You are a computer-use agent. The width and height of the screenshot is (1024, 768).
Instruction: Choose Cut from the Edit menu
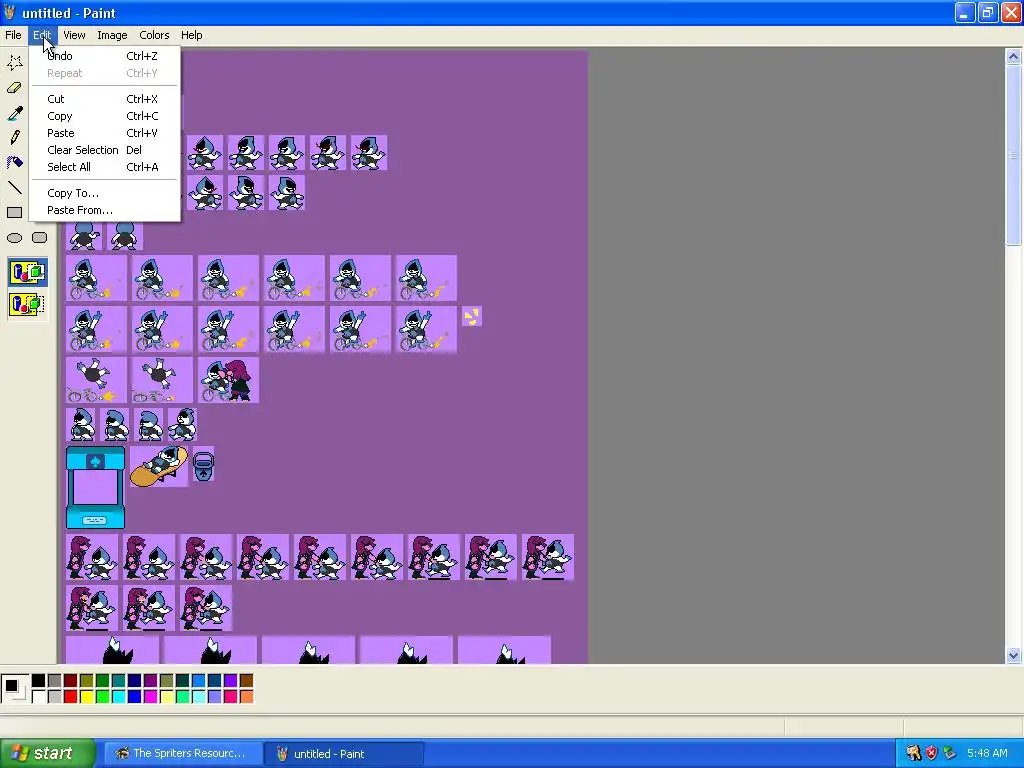[x=104, y=99]
